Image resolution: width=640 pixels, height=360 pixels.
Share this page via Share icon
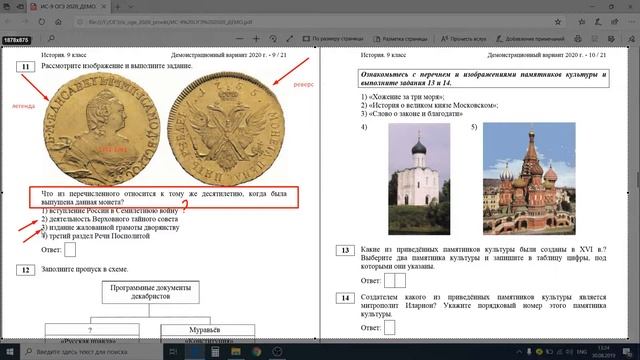[614, 22]
